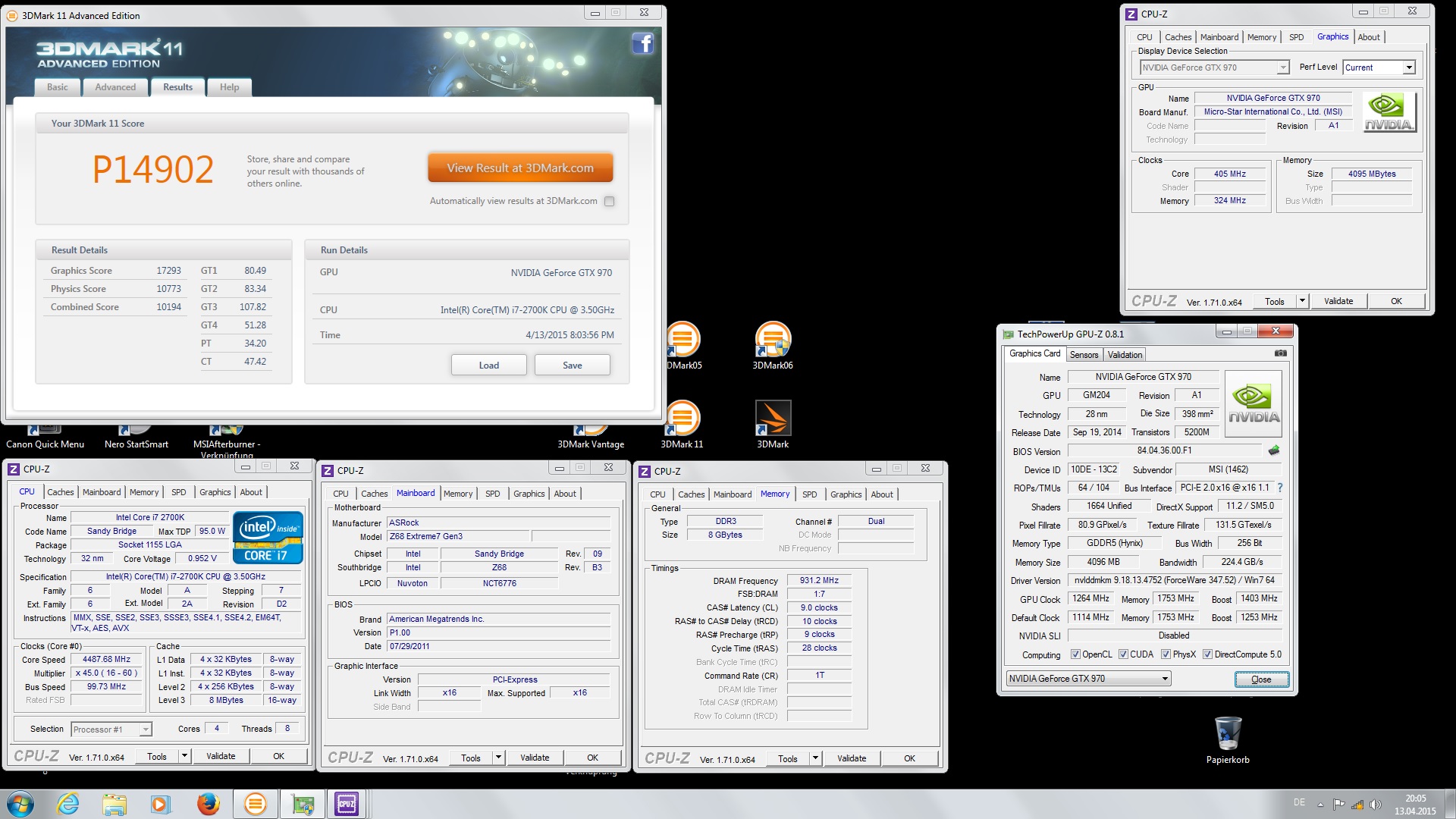Toggle the CUDA checkbox in GPU-Z
This screenshot has width=1456, height=819.
(x=1123, y=654)
